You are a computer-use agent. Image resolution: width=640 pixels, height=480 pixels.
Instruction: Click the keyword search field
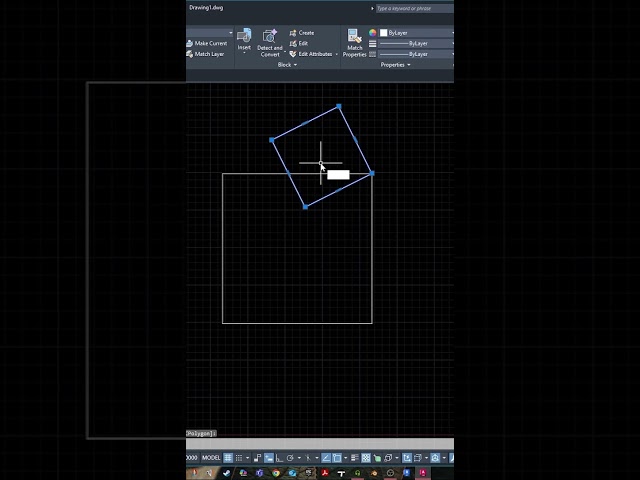click(x=414, y=8)
